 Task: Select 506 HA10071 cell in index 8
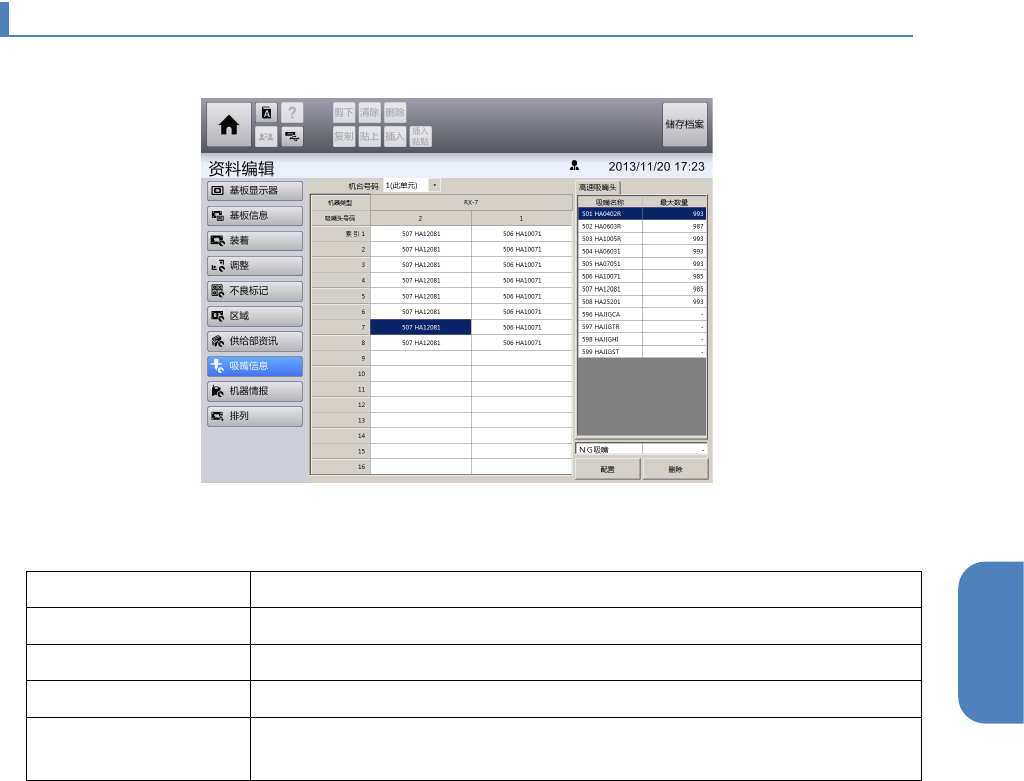522,343
